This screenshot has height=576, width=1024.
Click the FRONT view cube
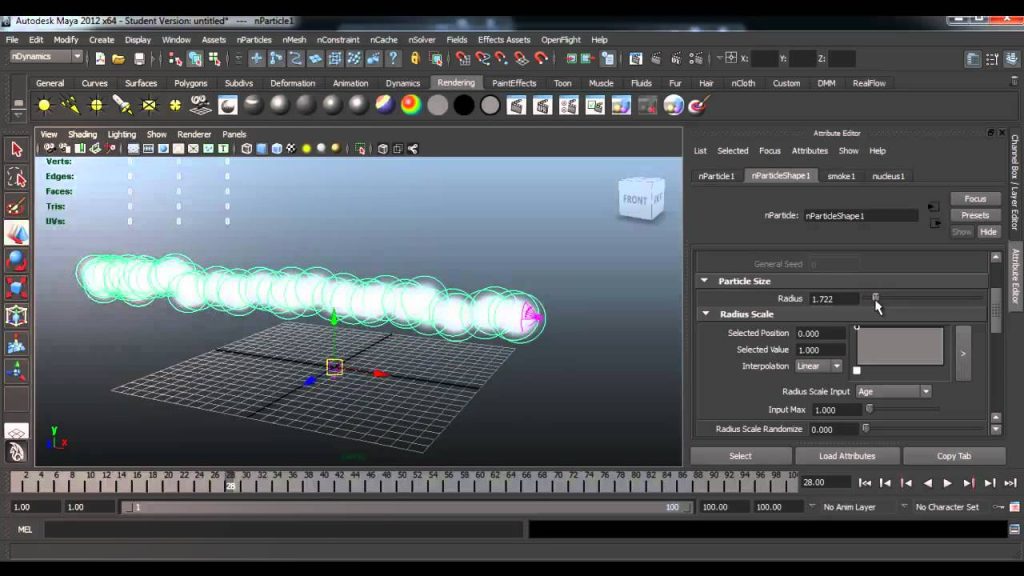(635, 199)
